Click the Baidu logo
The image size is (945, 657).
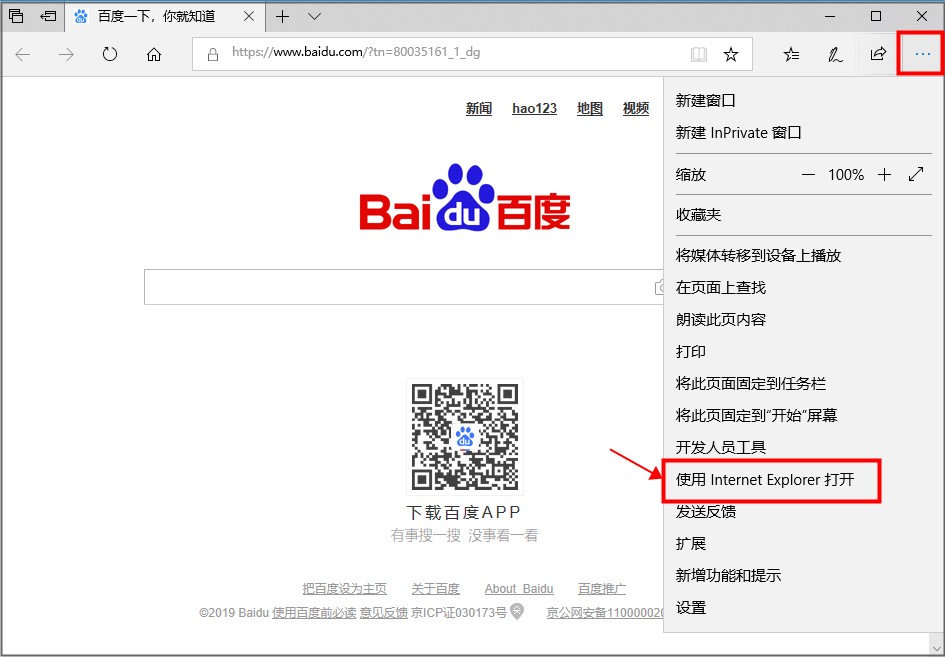465,198
